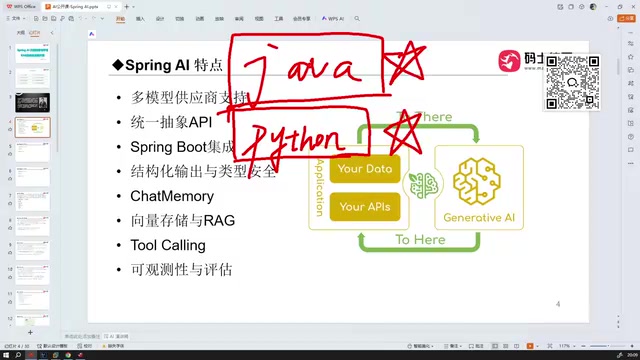Select slide 1 thumbnail

pos(32,53)
